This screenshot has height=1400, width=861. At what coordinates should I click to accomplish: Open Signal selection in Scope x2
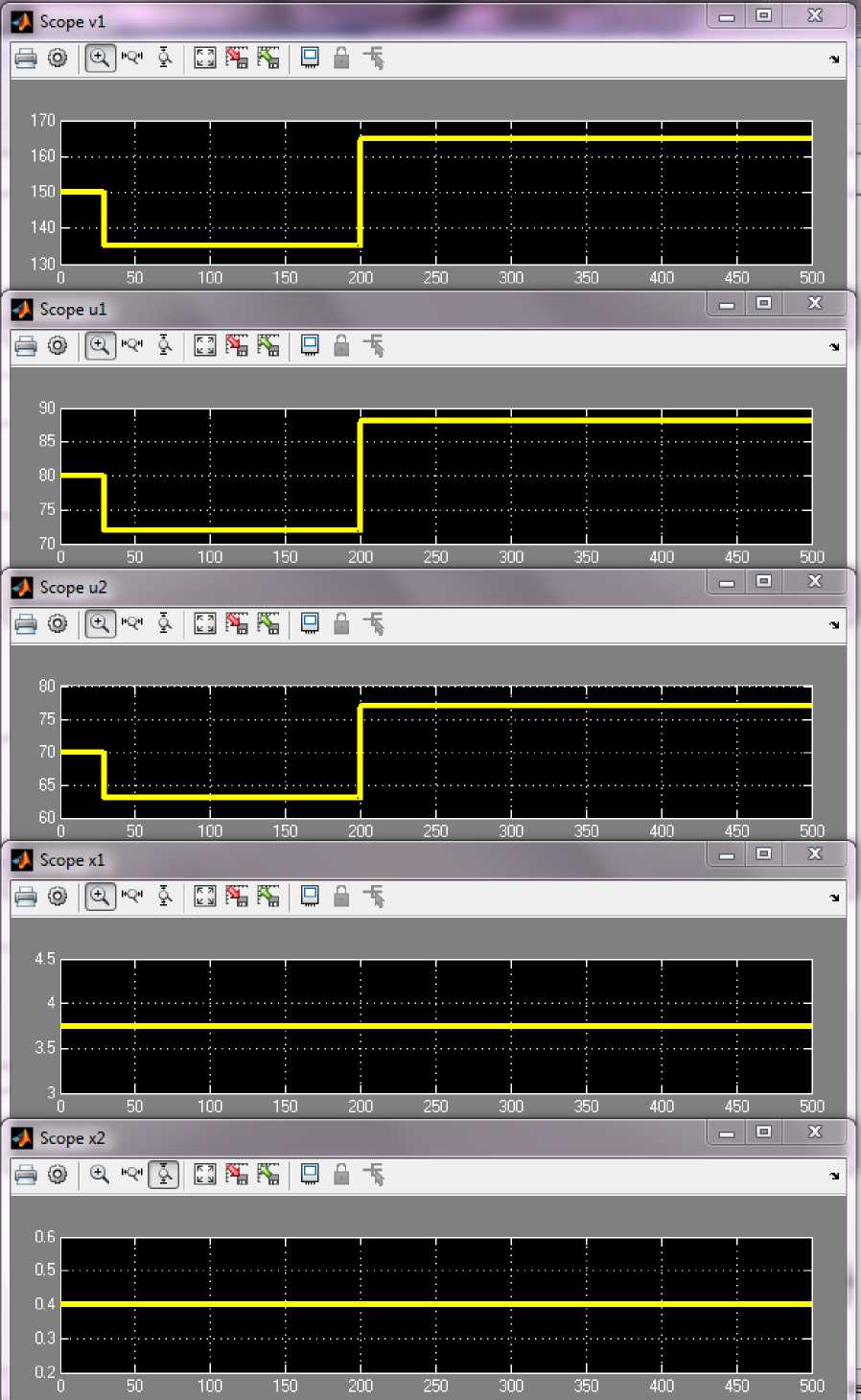(x=374, y=1175)
